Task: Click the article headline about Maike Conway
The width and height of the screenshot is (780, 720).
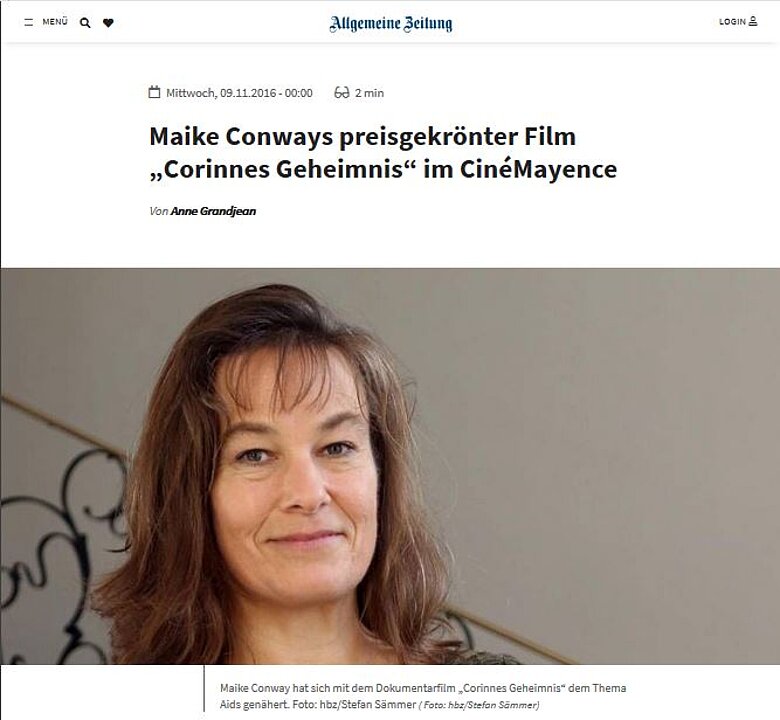Action: (x=383, y=152)
